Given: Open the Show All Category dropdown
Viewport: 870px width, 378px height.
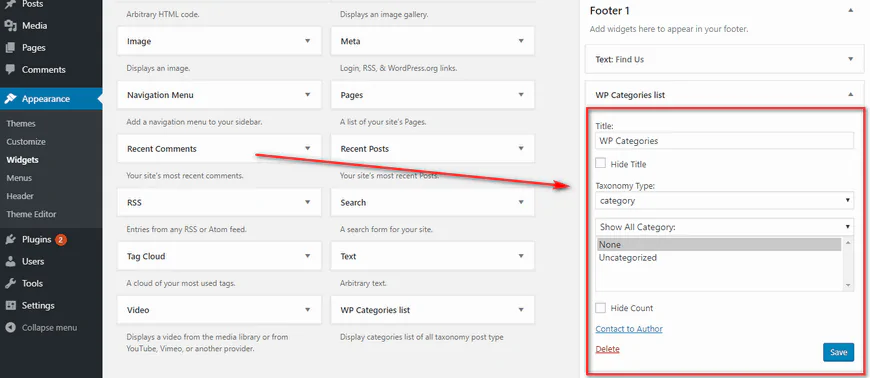Looking at the screenshot, I should 725,226.
